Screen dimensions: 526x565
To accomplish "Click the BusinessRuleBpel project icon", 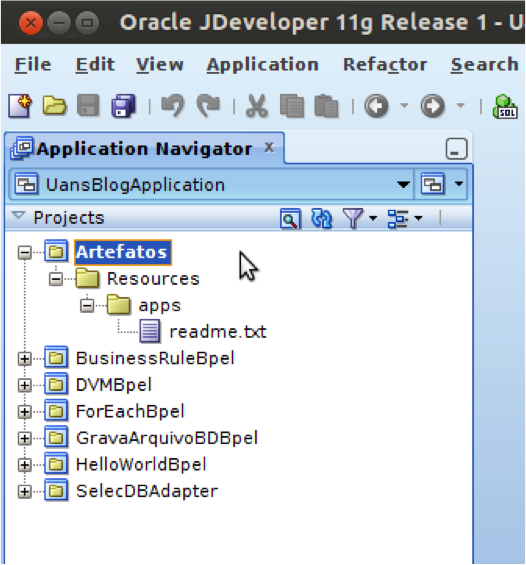I will tap(56, 357).
